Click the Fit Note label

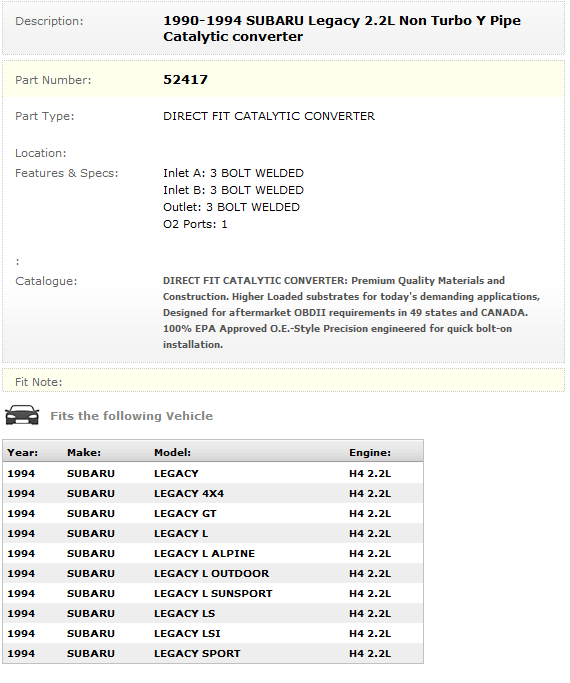(x=39, y=382)
